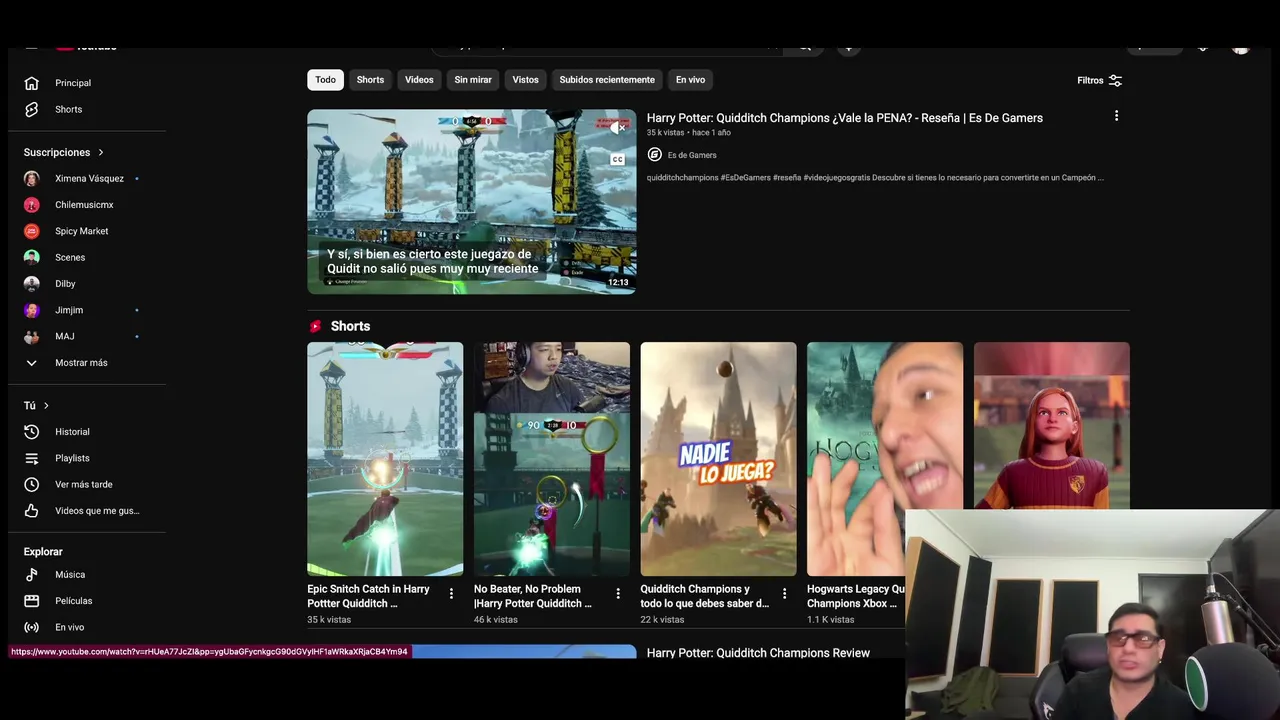The height and width of the screenshot is (720, 1280).
Task: Open Películas icon in Explorar
Action: [31, 601]
